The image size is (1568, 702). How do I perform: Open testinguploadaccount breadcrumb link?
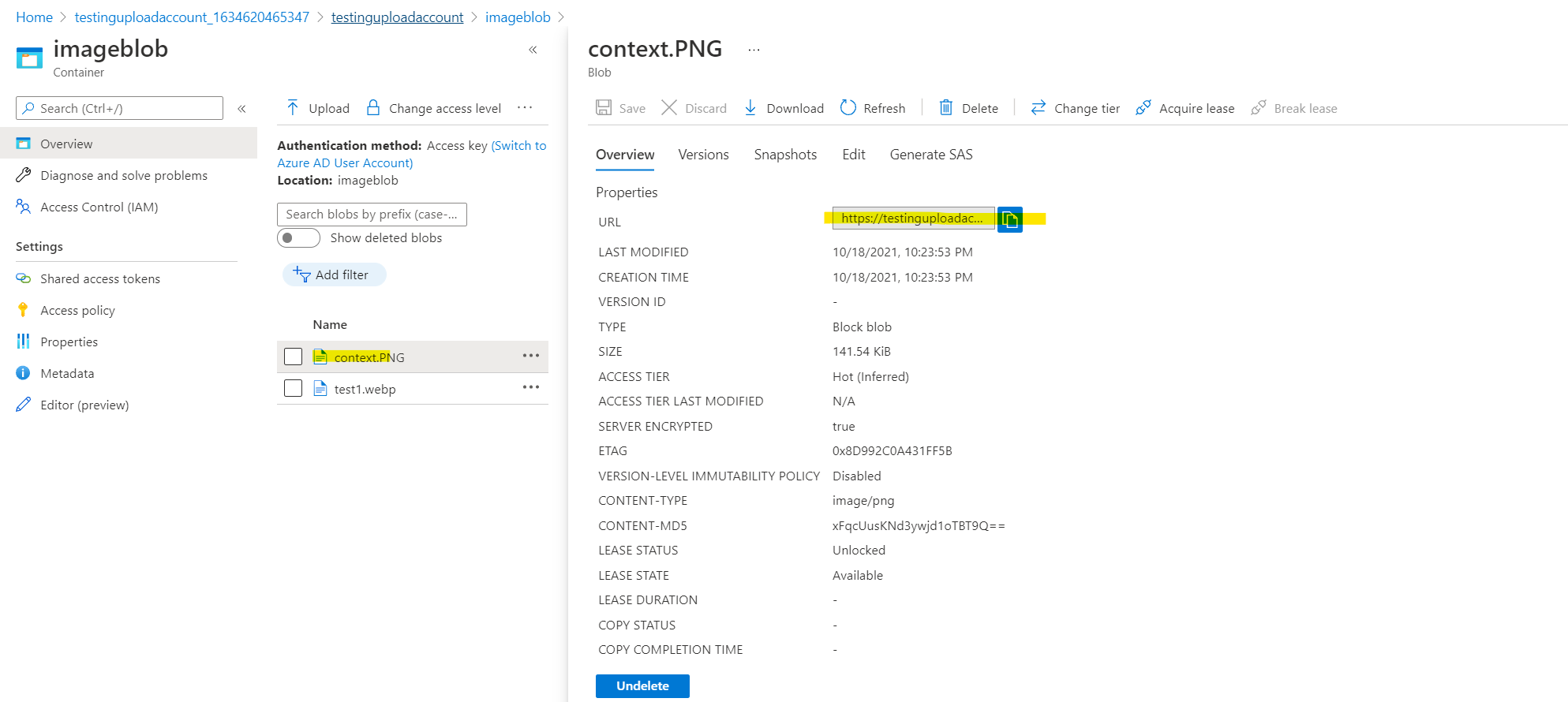397,17
